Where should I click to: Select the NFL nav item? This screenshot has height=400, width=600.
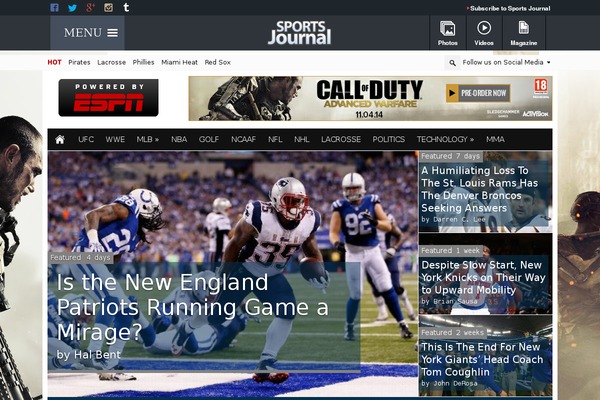(x=275, y=139)
